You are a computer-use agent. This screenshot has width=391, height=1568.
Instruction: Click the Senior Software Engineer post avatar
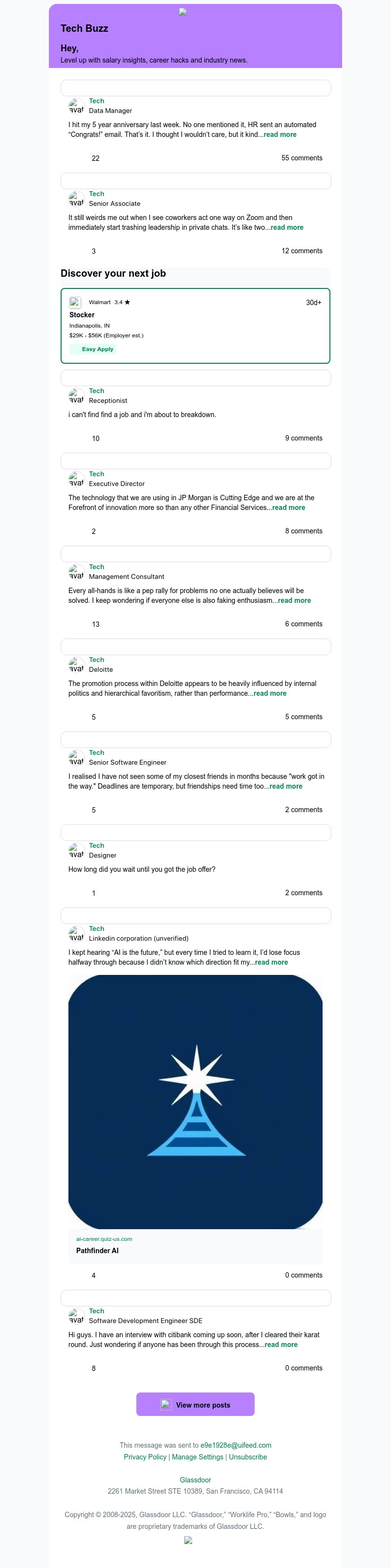[76, 757]
